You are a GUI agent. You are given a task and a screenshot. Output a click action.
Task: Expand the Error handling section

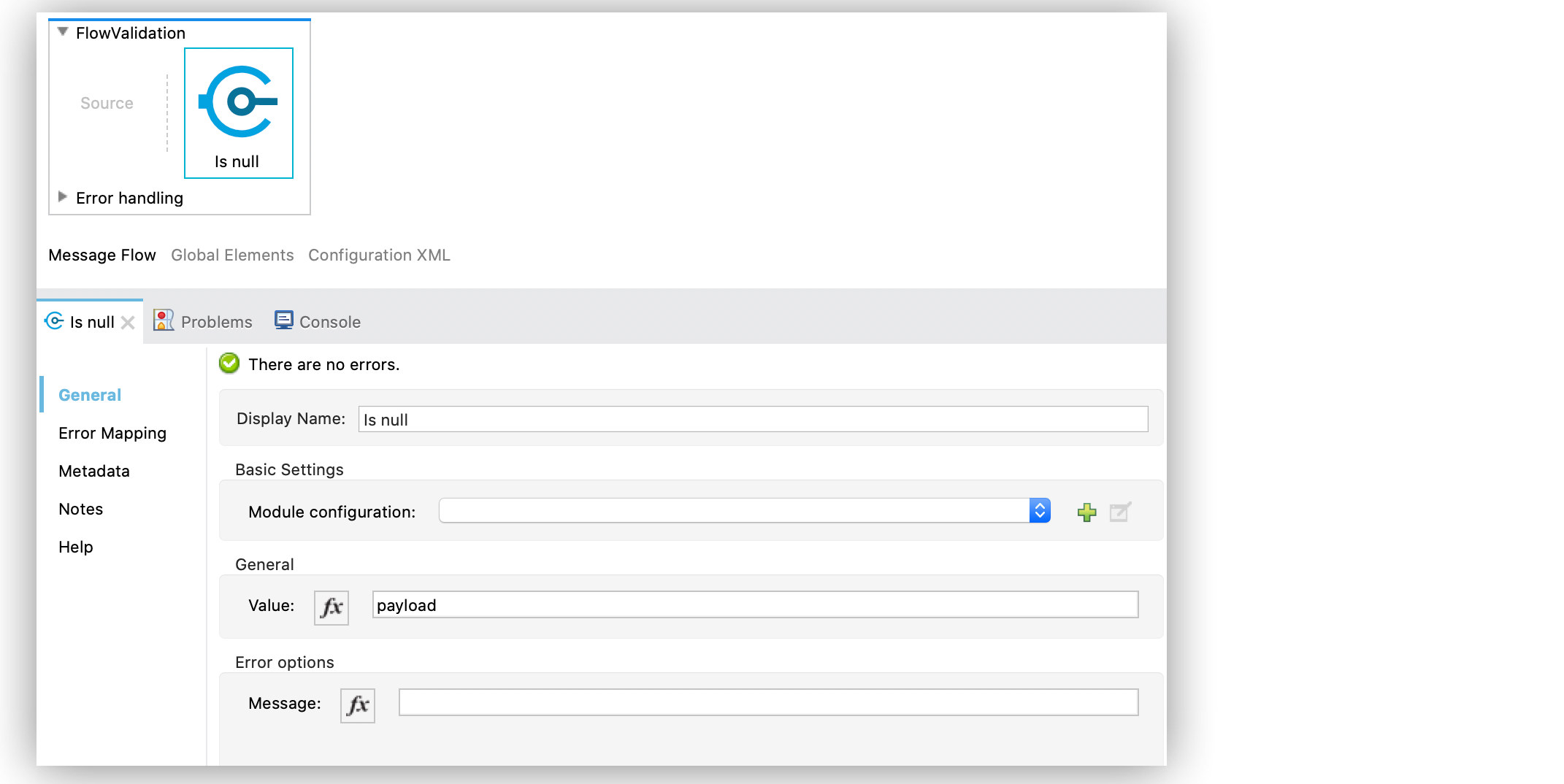click(x=62, y=196)
